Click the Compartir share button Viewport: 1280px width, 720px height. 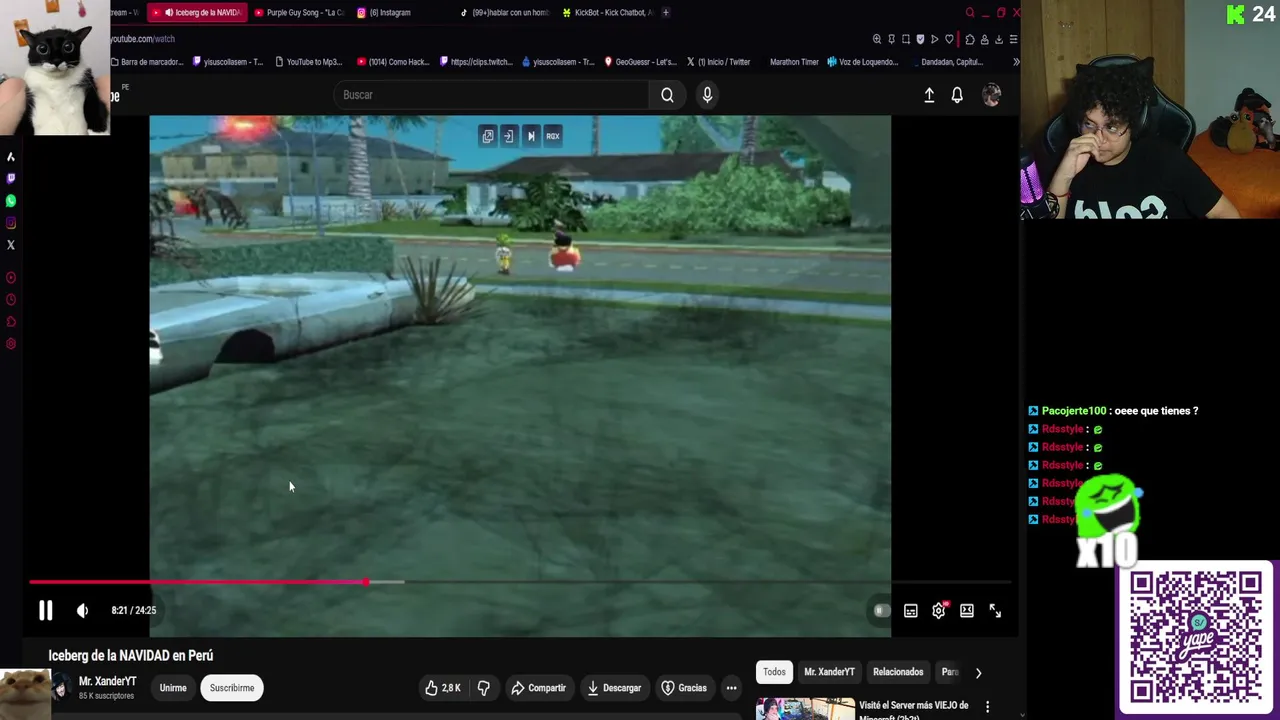[x=538, y=688]
